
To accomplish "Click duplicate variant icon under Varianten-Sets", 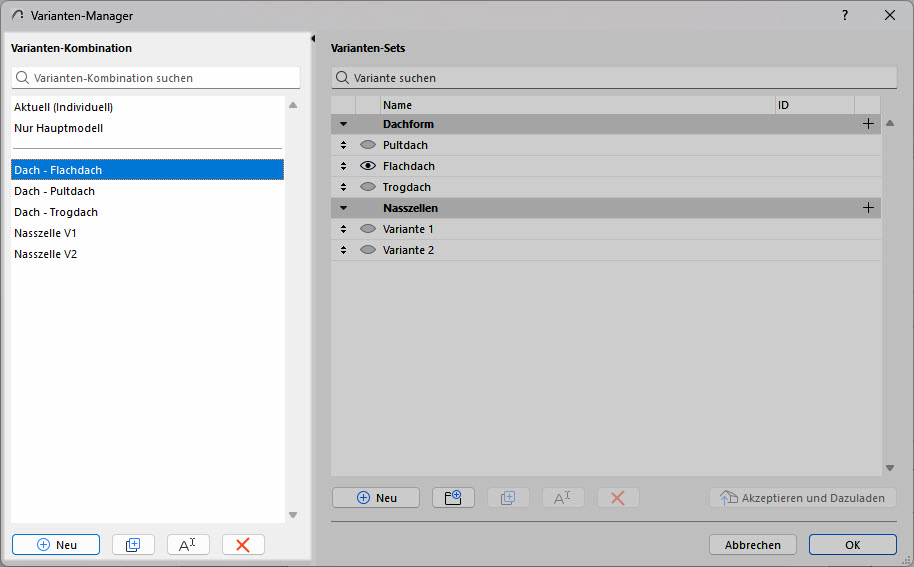I will point(508,498).
